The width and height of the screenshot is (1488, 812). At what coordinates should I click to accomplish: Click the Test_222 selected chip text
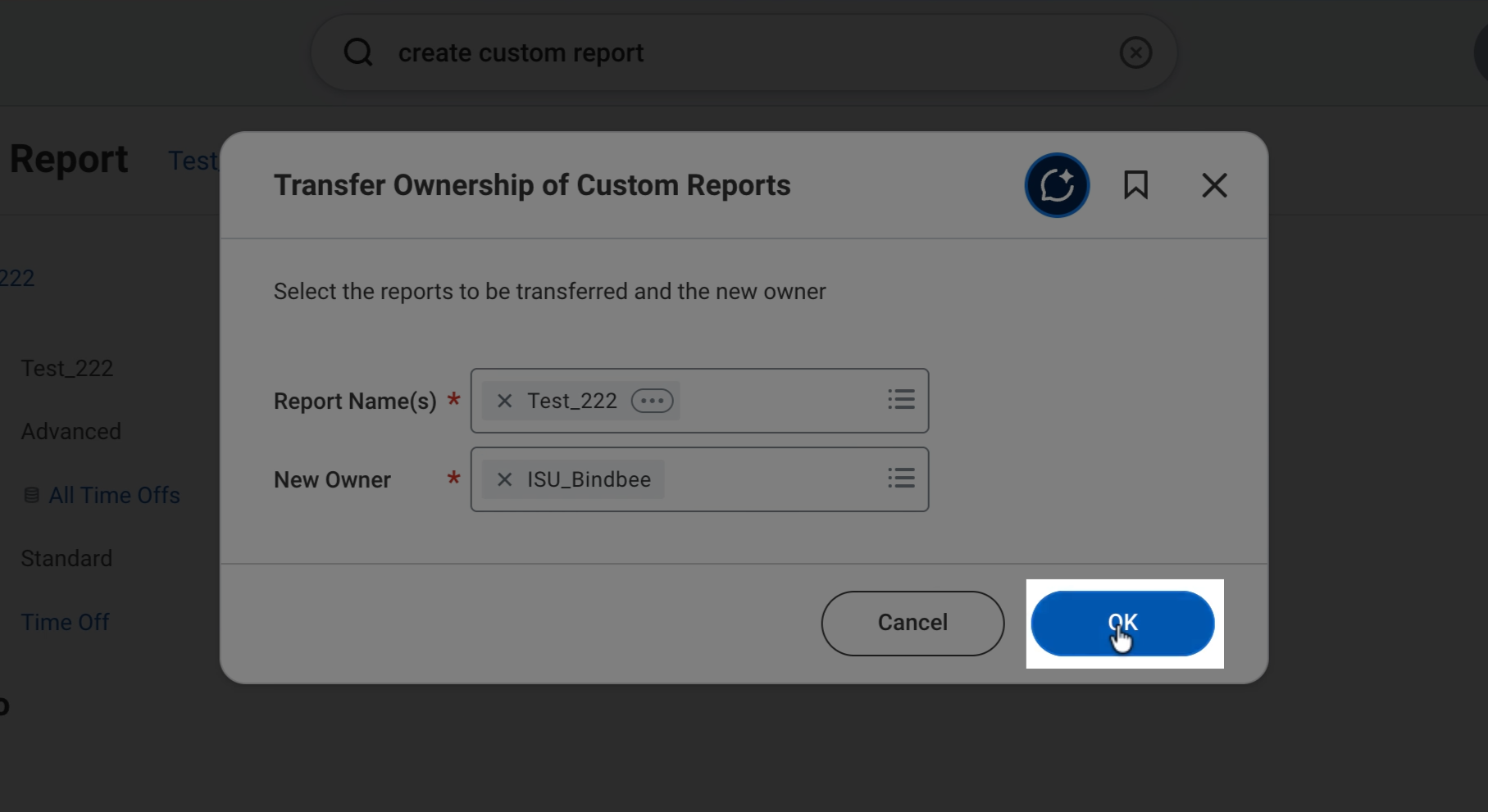(572, 401)
